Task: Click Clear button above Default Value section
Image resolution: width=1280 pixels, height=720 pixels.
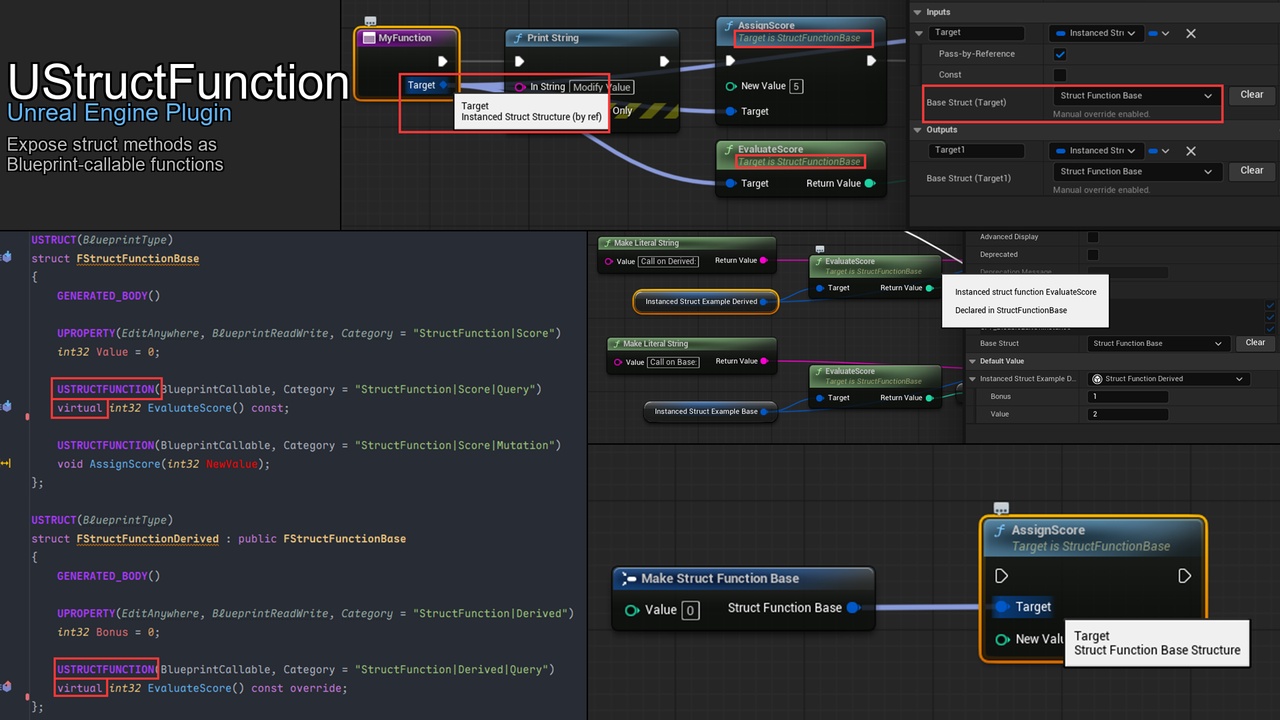Action: [1255, 343]
